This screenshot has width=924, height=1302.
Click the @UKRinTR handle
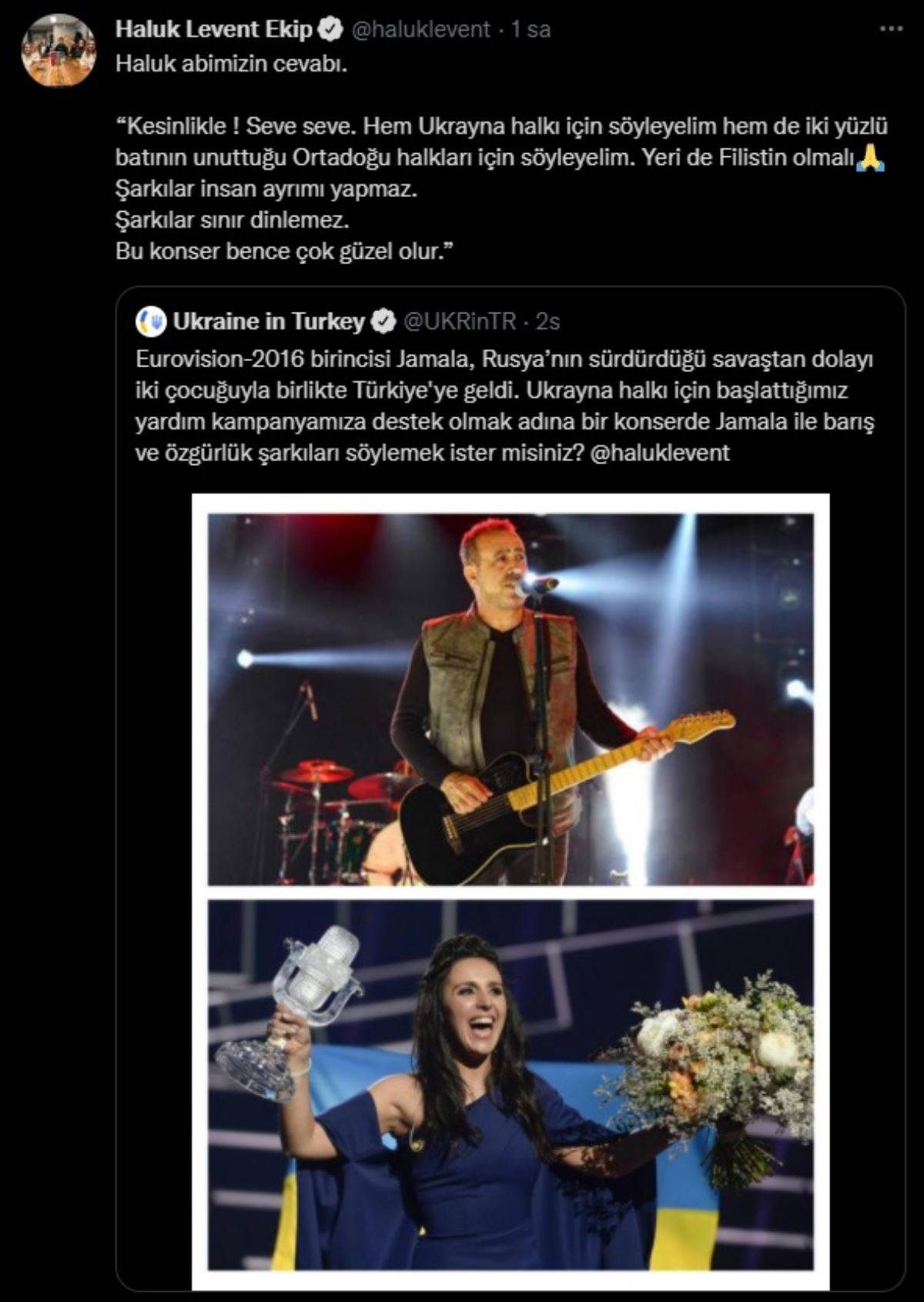460,321
